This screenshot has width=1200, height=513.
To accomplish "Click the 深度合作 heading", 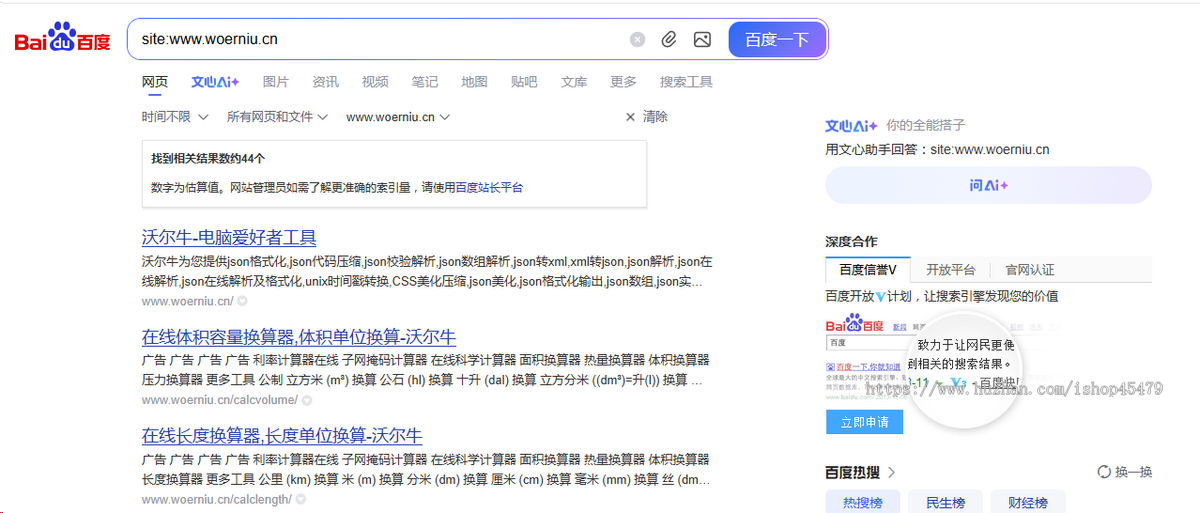I will click(x=851, y=242).
